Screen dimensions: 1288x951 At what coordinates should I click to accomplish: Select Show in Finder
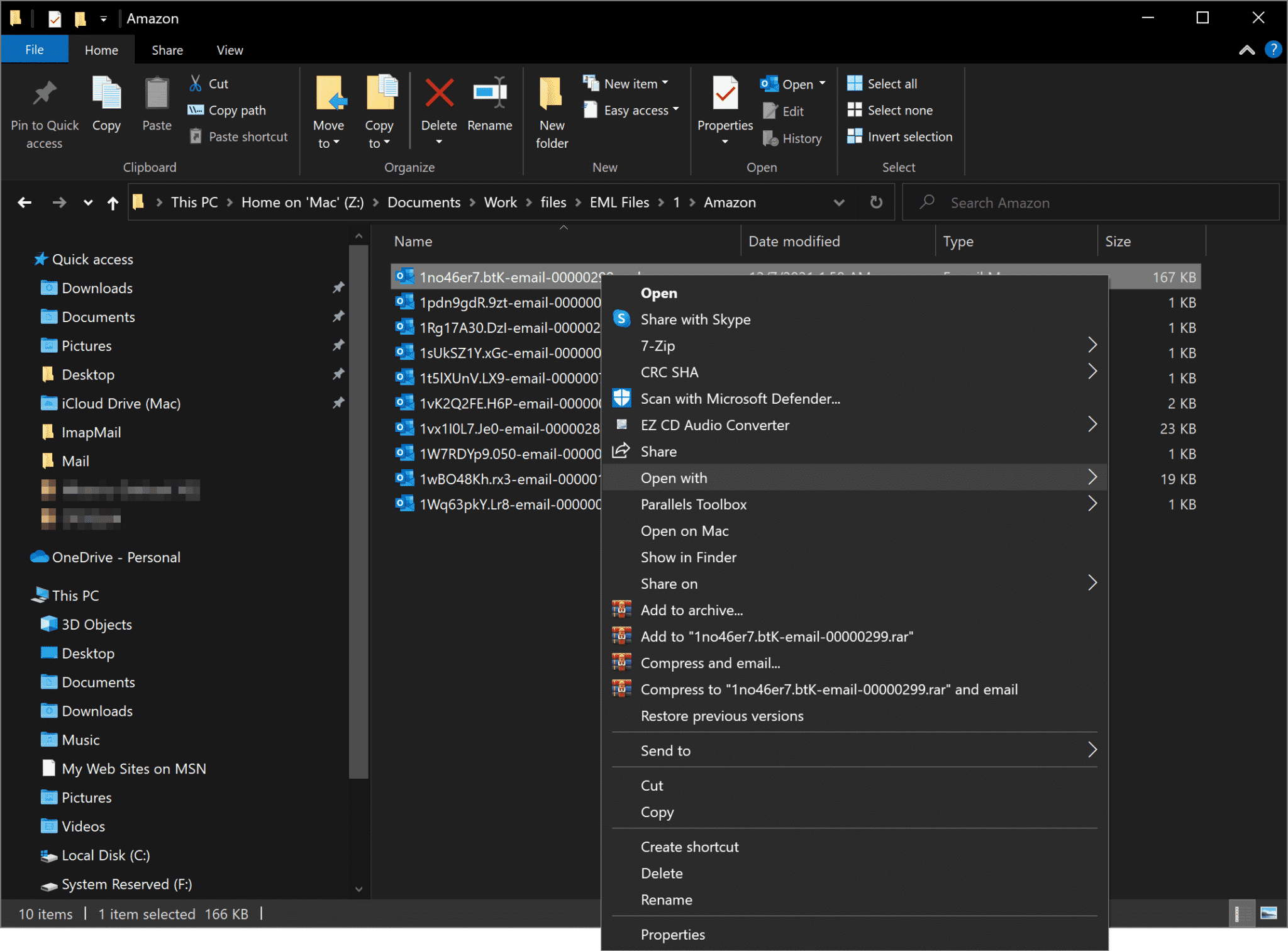[855, 557]
